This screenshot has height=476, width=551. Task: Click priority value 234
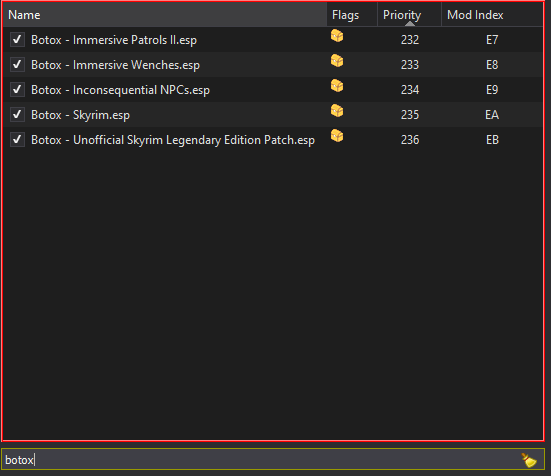pos(410,90)
